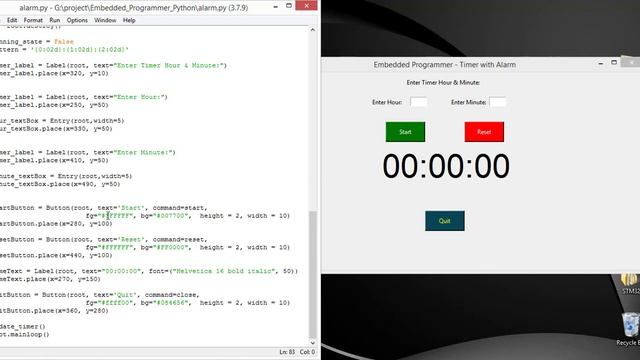The image size is (640, 360).
Task: Open the STM32 desktop folder icon
Action: [630, 284]
